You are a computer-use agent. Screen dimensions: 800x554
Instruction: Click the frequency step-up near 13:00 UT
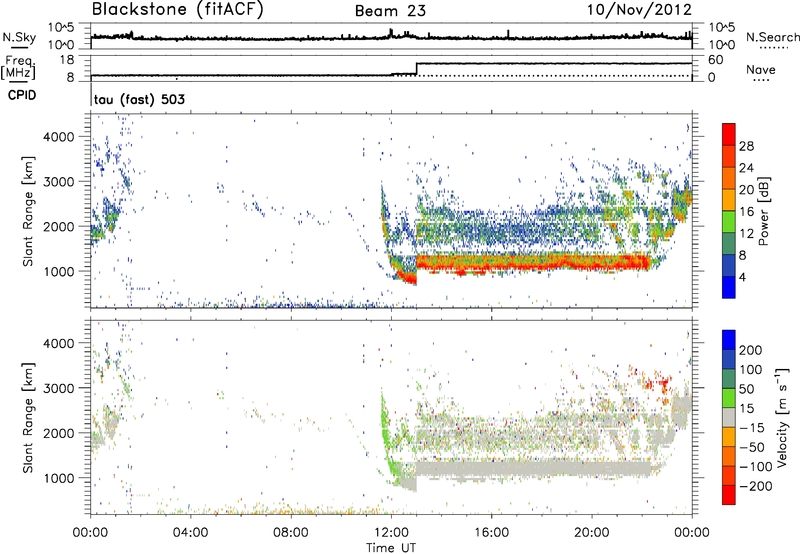417,69
